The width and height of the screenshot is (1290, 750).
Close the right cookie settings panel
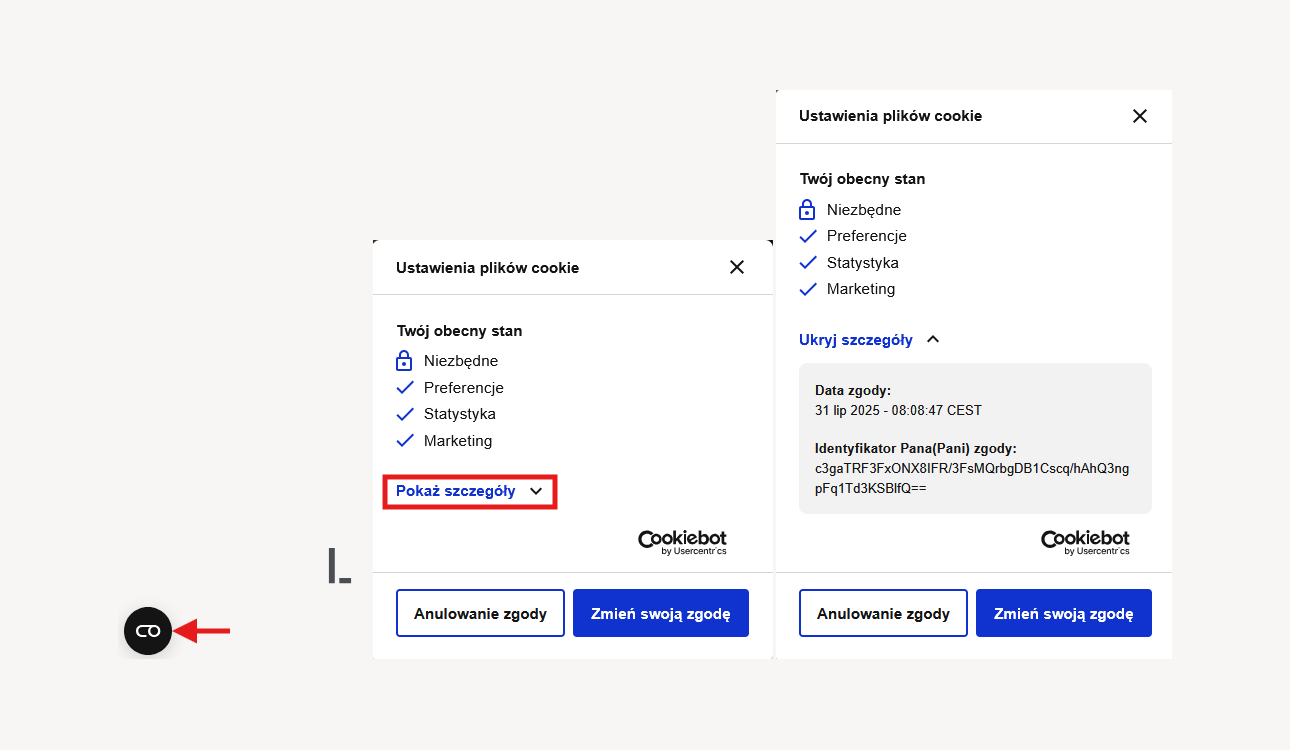[1140, 116]
